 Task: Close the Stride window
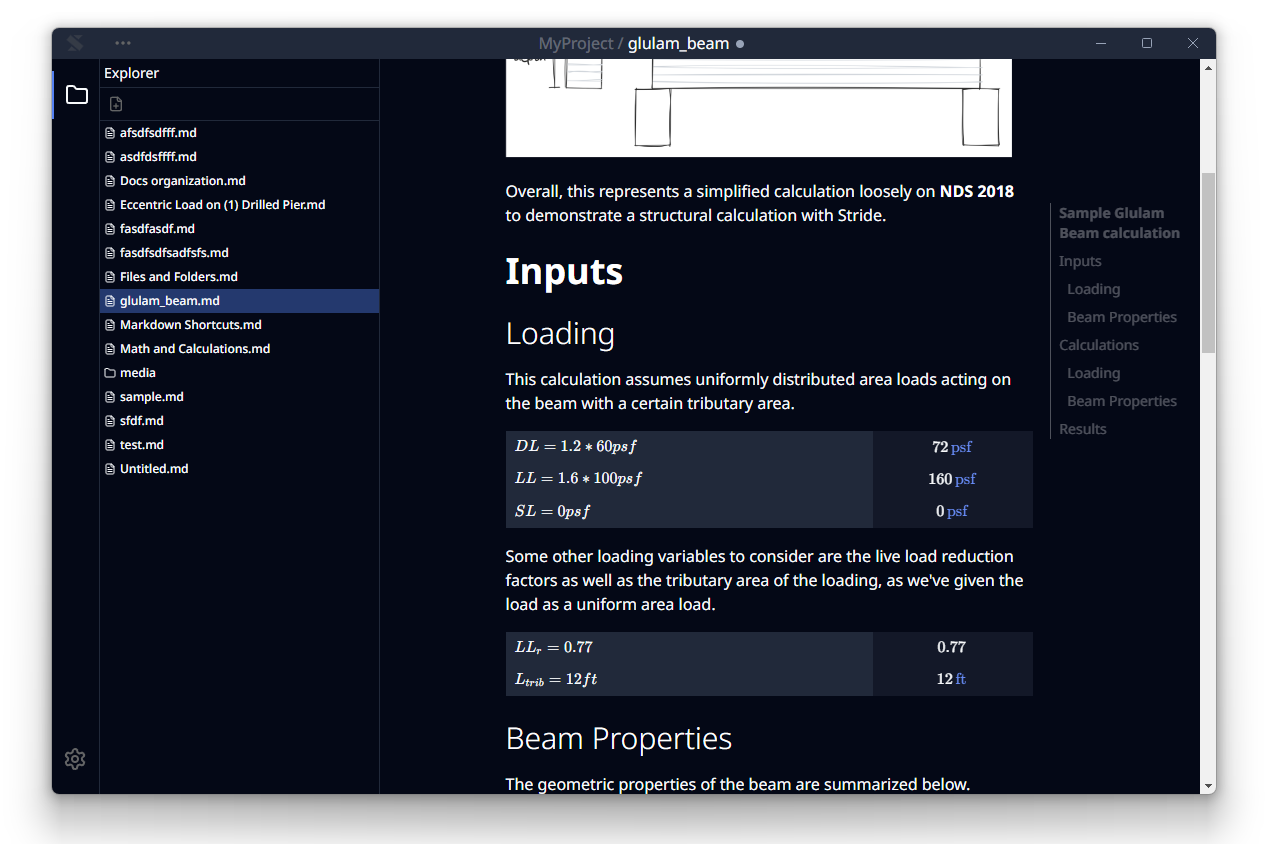click(x=1193, y=43)
